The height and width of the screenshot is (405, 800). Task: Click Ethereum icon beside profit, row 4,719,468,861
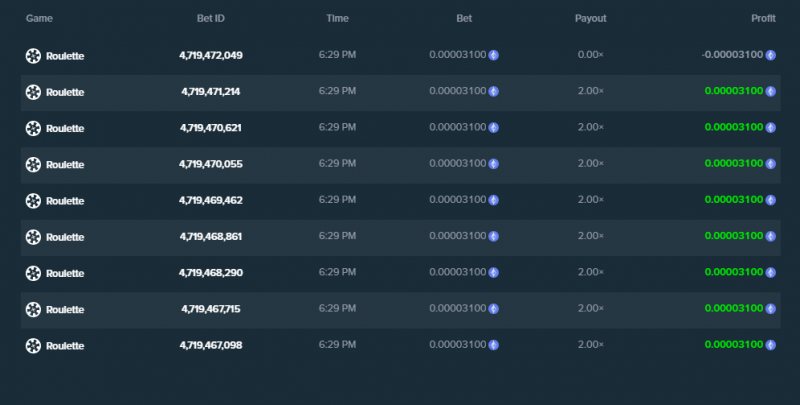770,236
